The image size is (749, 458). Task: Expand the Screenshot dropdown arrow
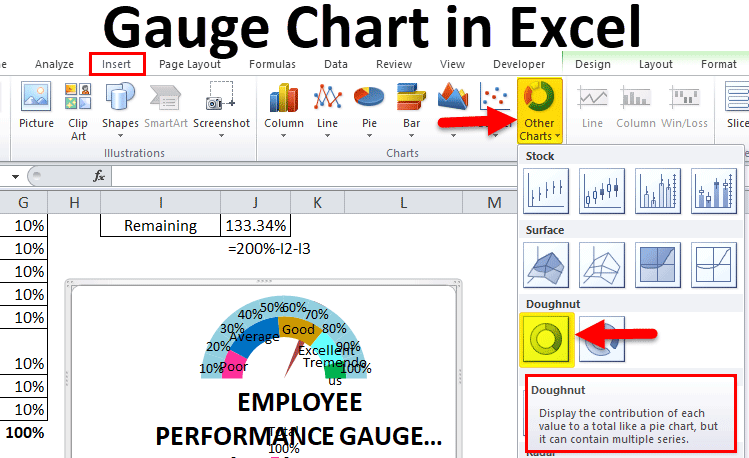click(221, 136)
